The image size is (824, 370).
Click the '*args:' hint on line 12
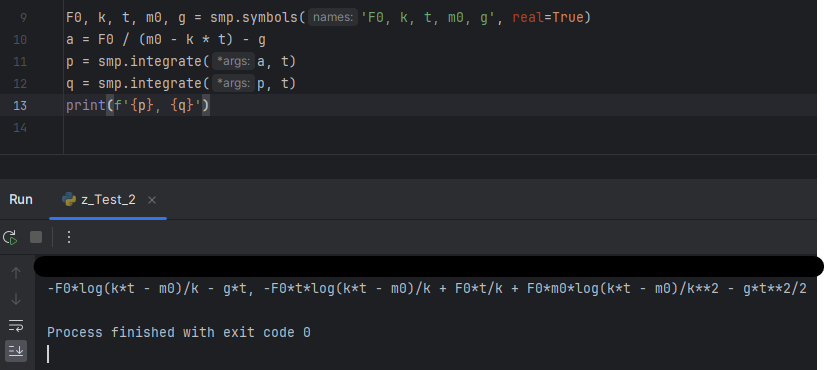pos(233,84)
